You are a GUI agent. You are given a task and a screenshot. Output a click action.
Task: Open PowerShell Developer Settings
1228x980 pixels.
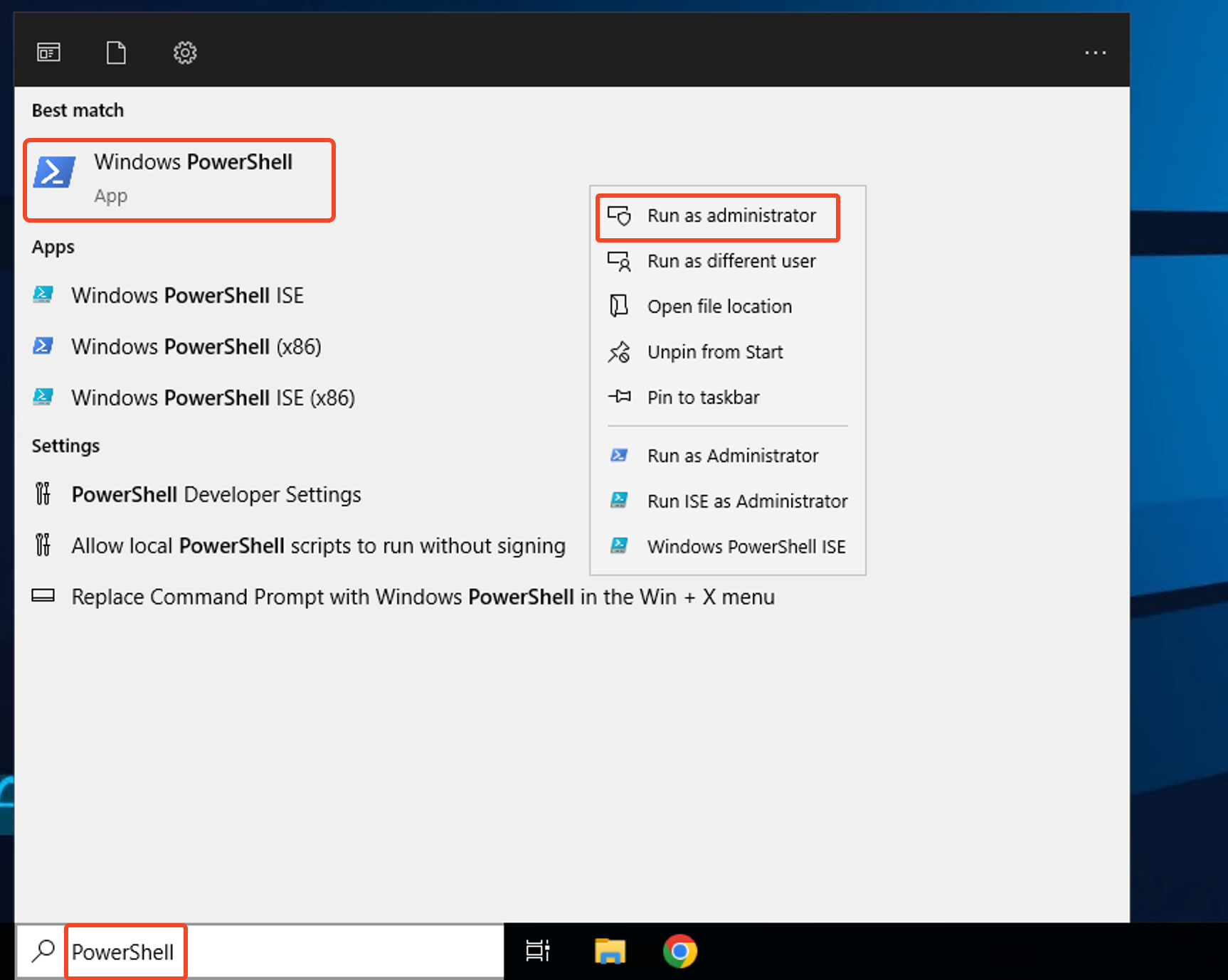click(x=216, y=494)
